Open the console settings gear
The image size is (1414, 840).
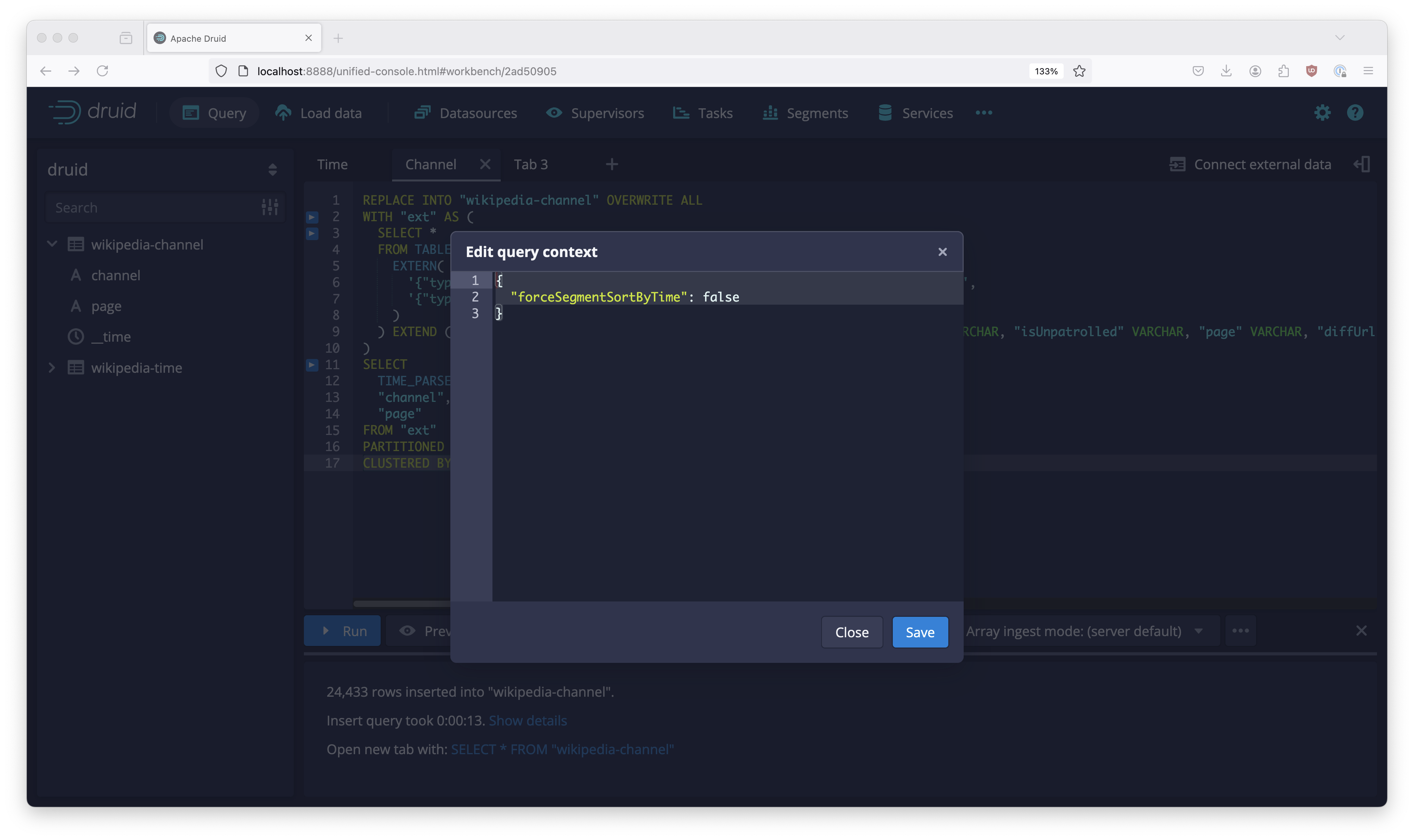click(x=1323, y=113)
